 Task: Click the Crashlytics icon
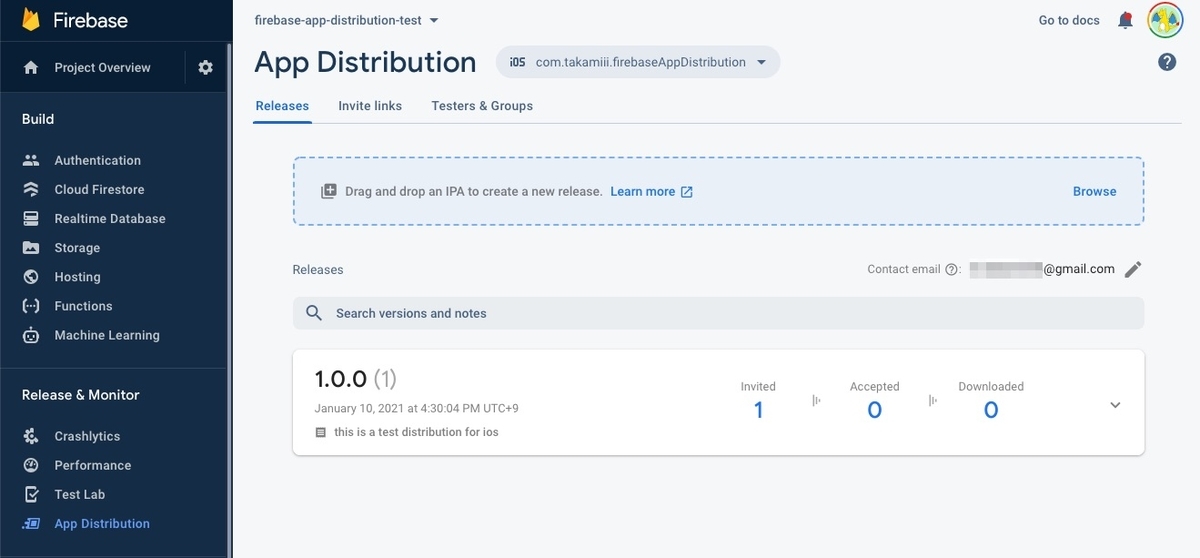pyautogui.click(x=31, y=436)
